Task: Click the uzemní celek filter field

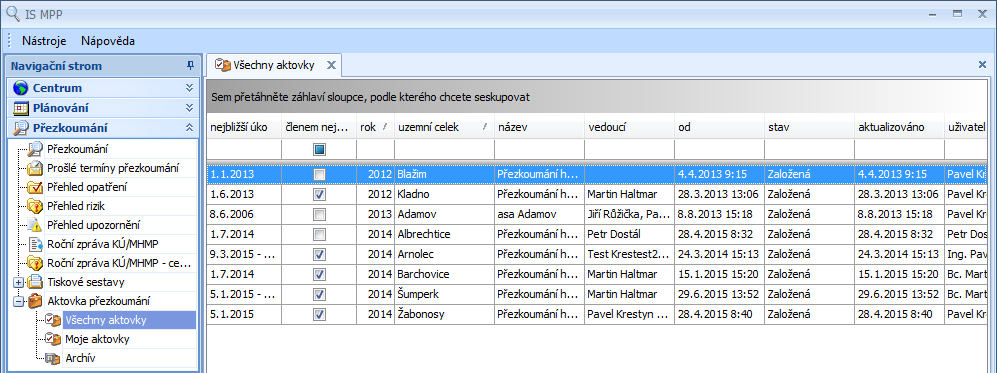Action: click(x=444, y=149)
